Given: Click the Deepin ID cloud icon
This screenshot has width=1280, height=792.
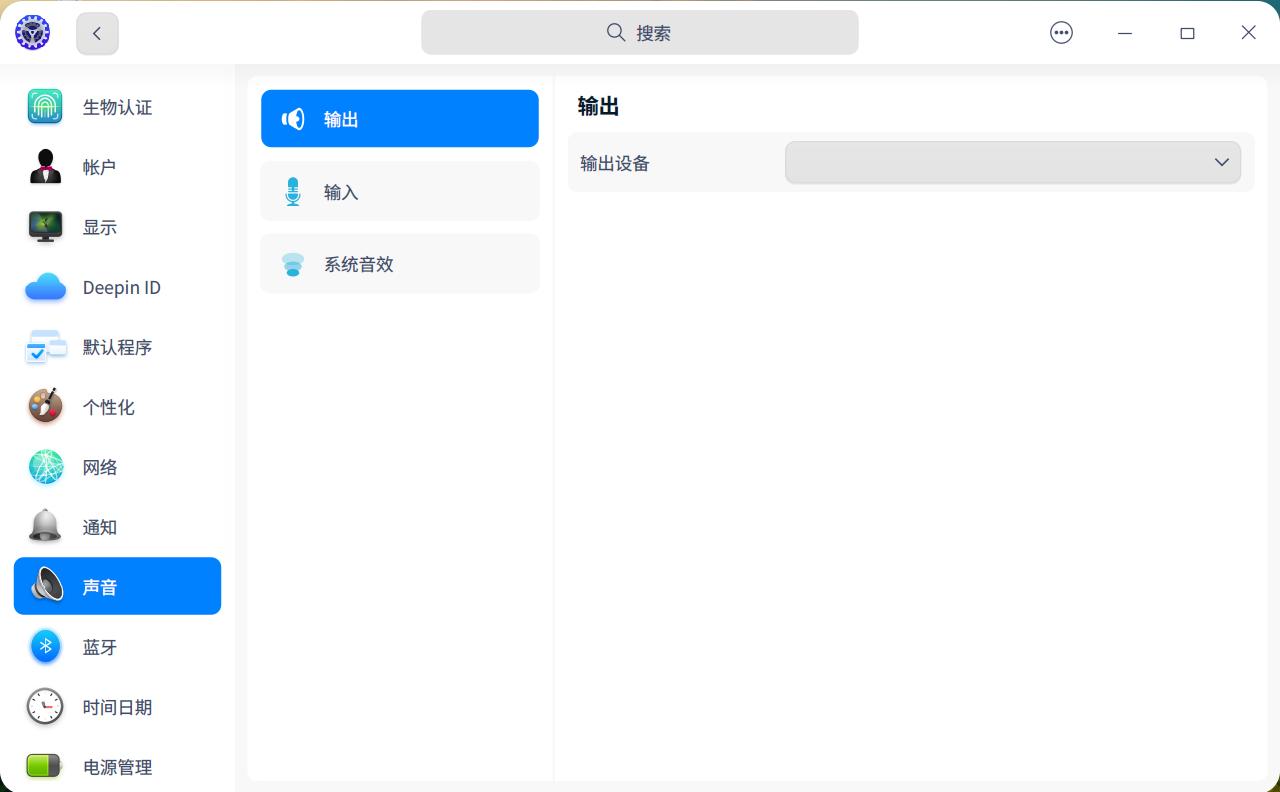Looking at the screenshot, I should tap(45, 287).
